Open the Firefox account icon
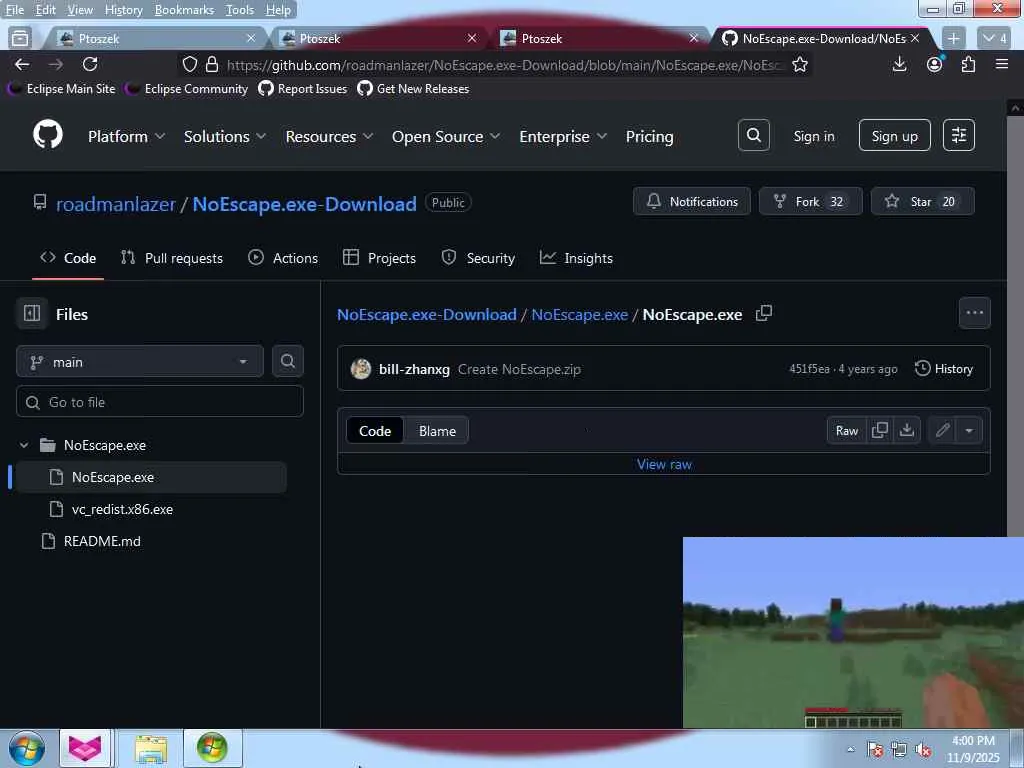 [935, 64]
